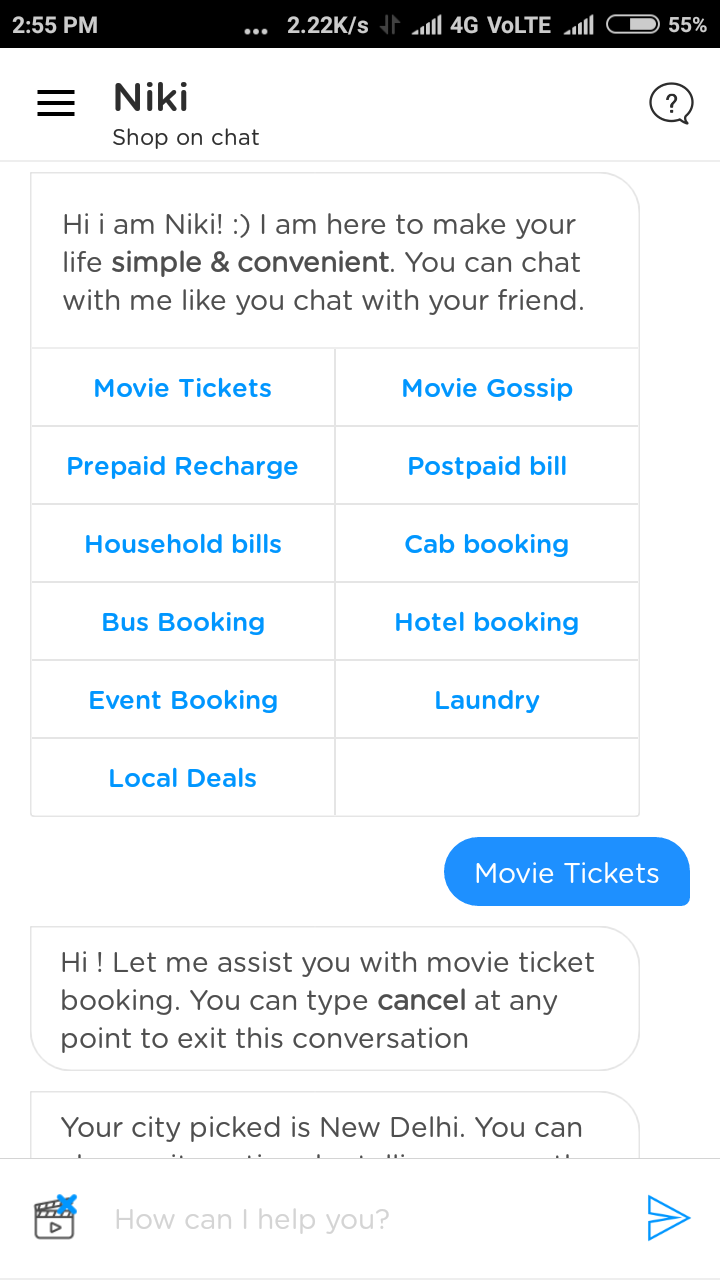Choose Movie Gossip from the options
The width and height of the screenshot is (720, 1280).
click(487, 388)
